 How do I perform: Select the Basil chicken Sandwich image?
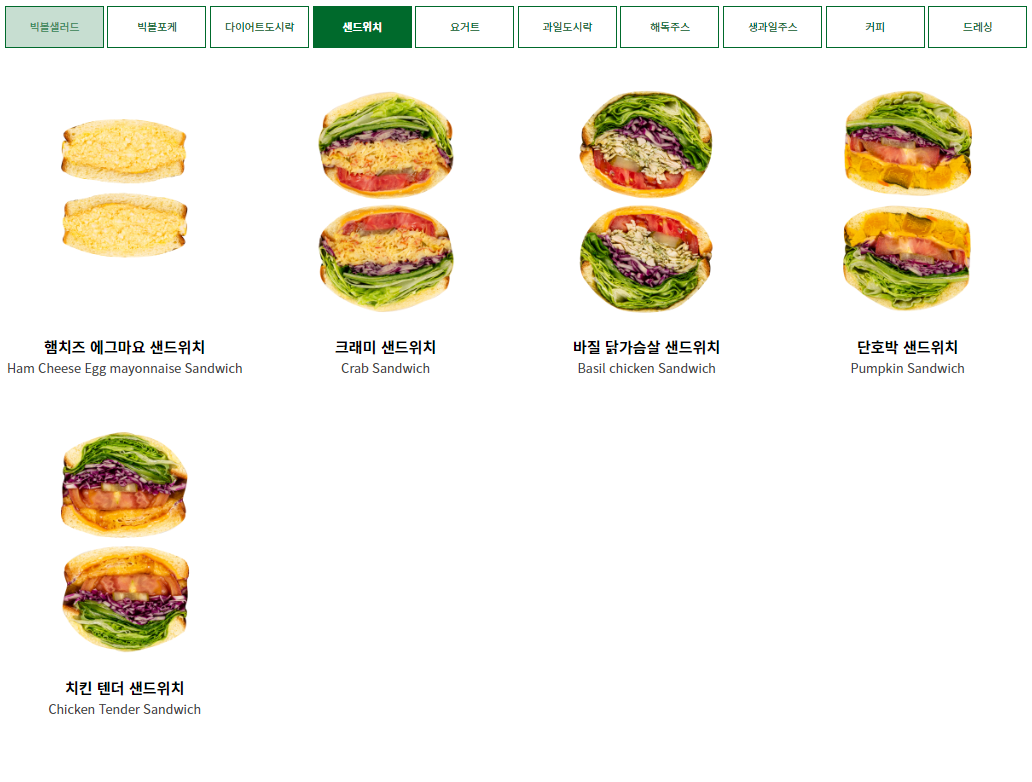[646, 201]
